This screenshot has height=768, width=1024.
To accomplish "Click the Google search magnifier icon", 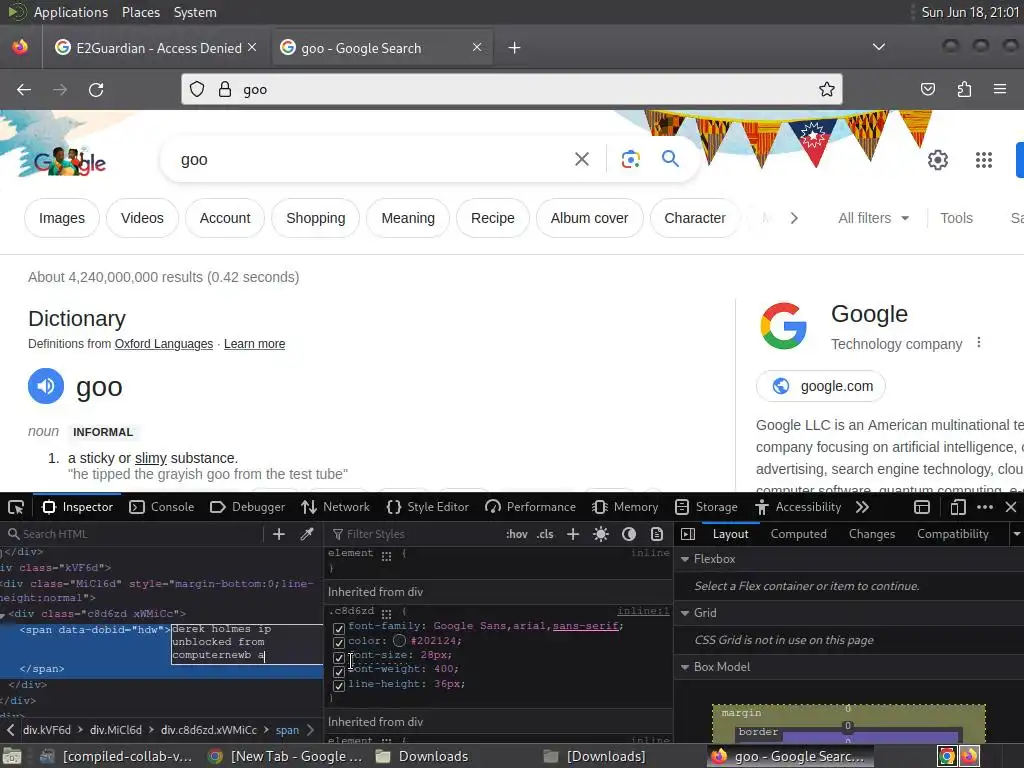I will pyautogui.click(x=670, y=159).
